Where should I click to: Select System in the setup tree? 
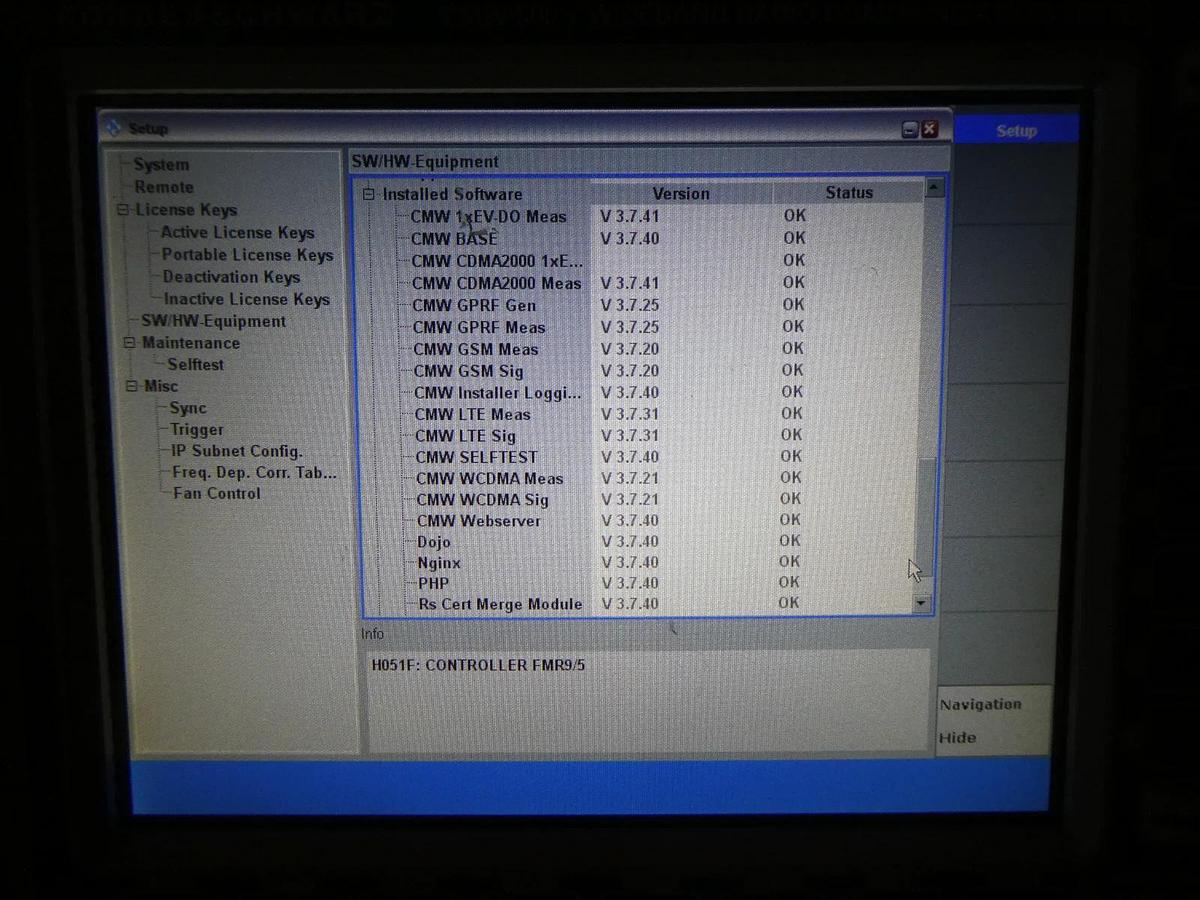pyautogui.click(x=161, y=165)
